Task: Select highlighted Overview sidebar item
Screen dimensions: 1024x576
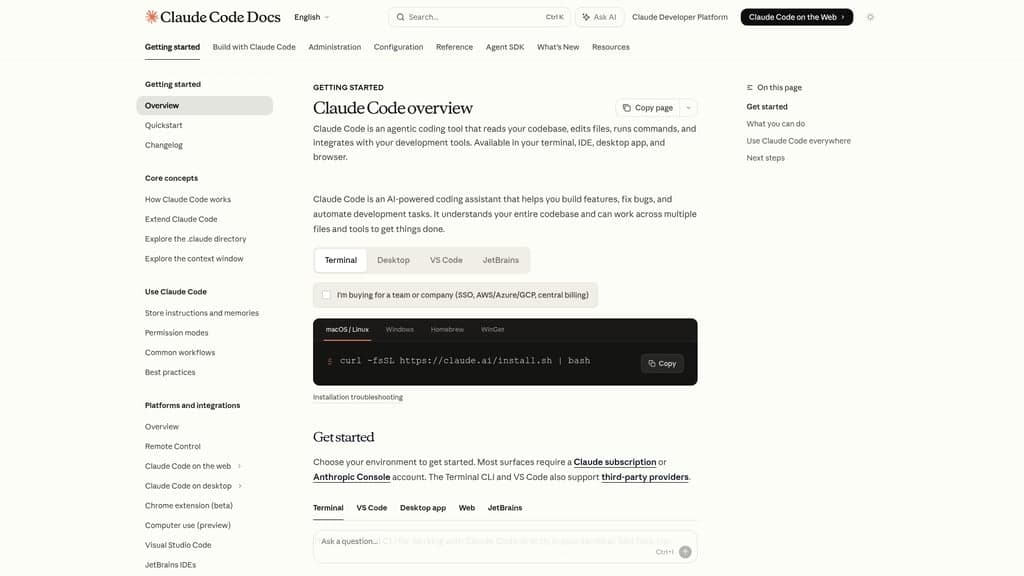Action: [x=204, y=105]
